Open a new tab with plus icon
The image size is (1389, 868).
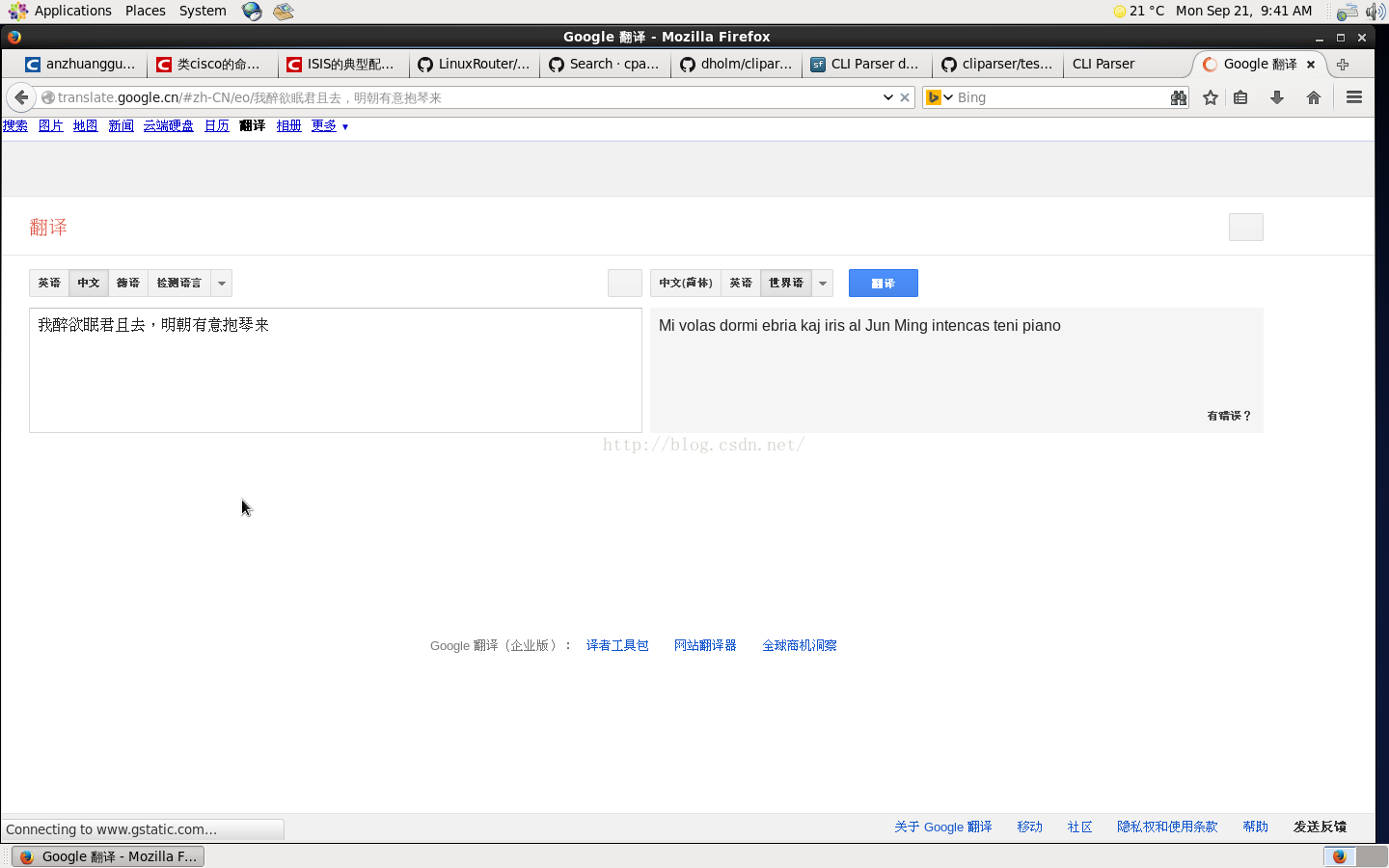point(1343,65)
